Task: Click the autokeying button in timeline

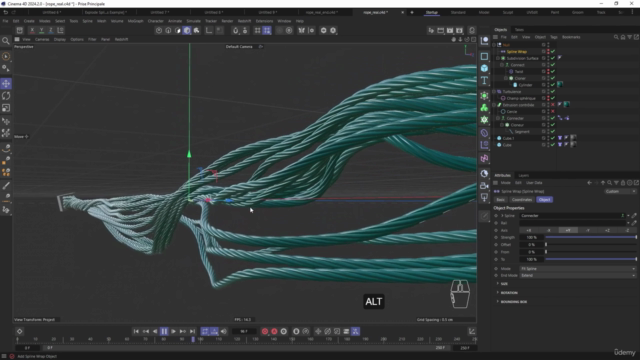Action: click(x=274, y=331)
